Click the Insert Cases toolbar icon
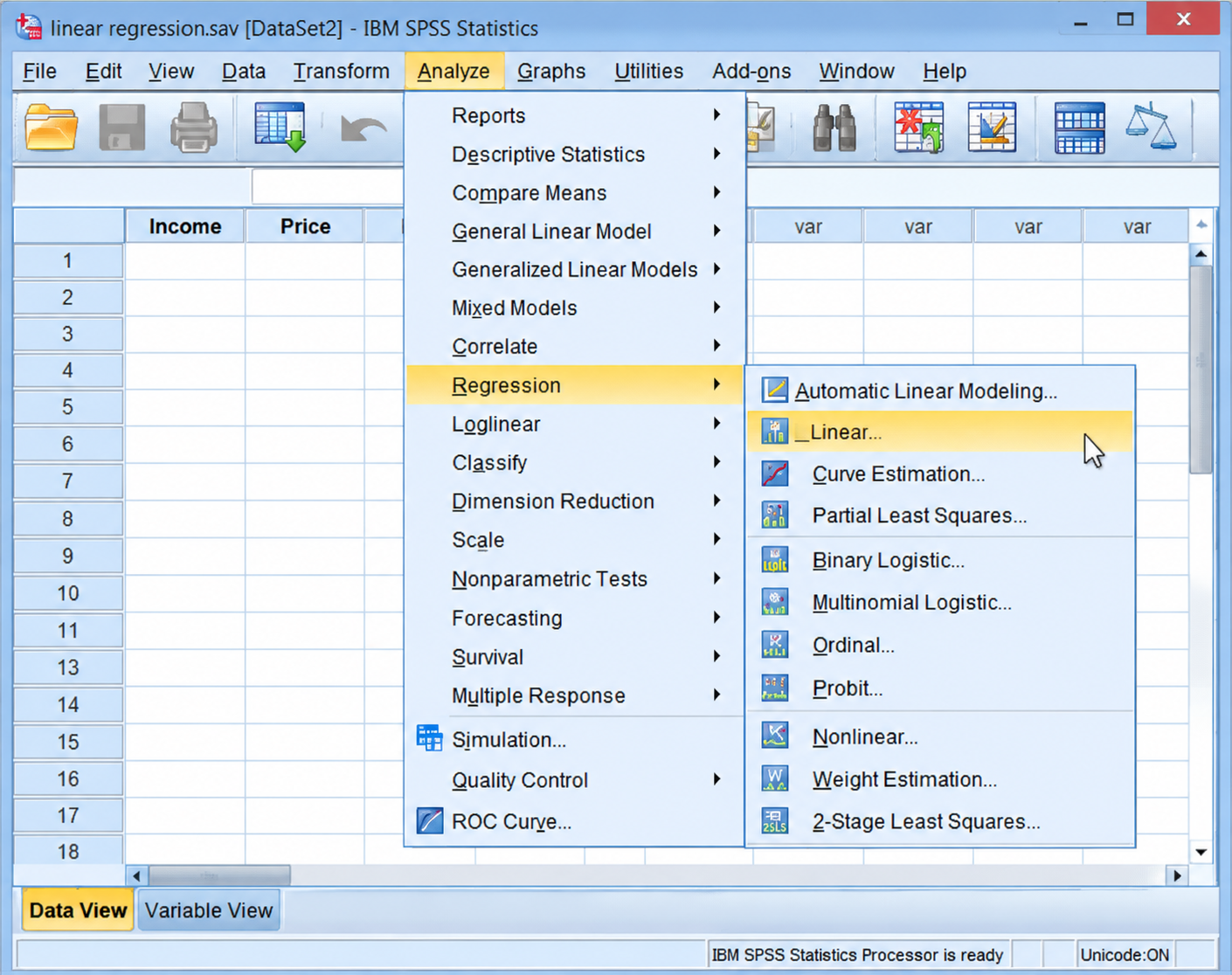Screen dimensions: 1232x975 coord(918,128)
